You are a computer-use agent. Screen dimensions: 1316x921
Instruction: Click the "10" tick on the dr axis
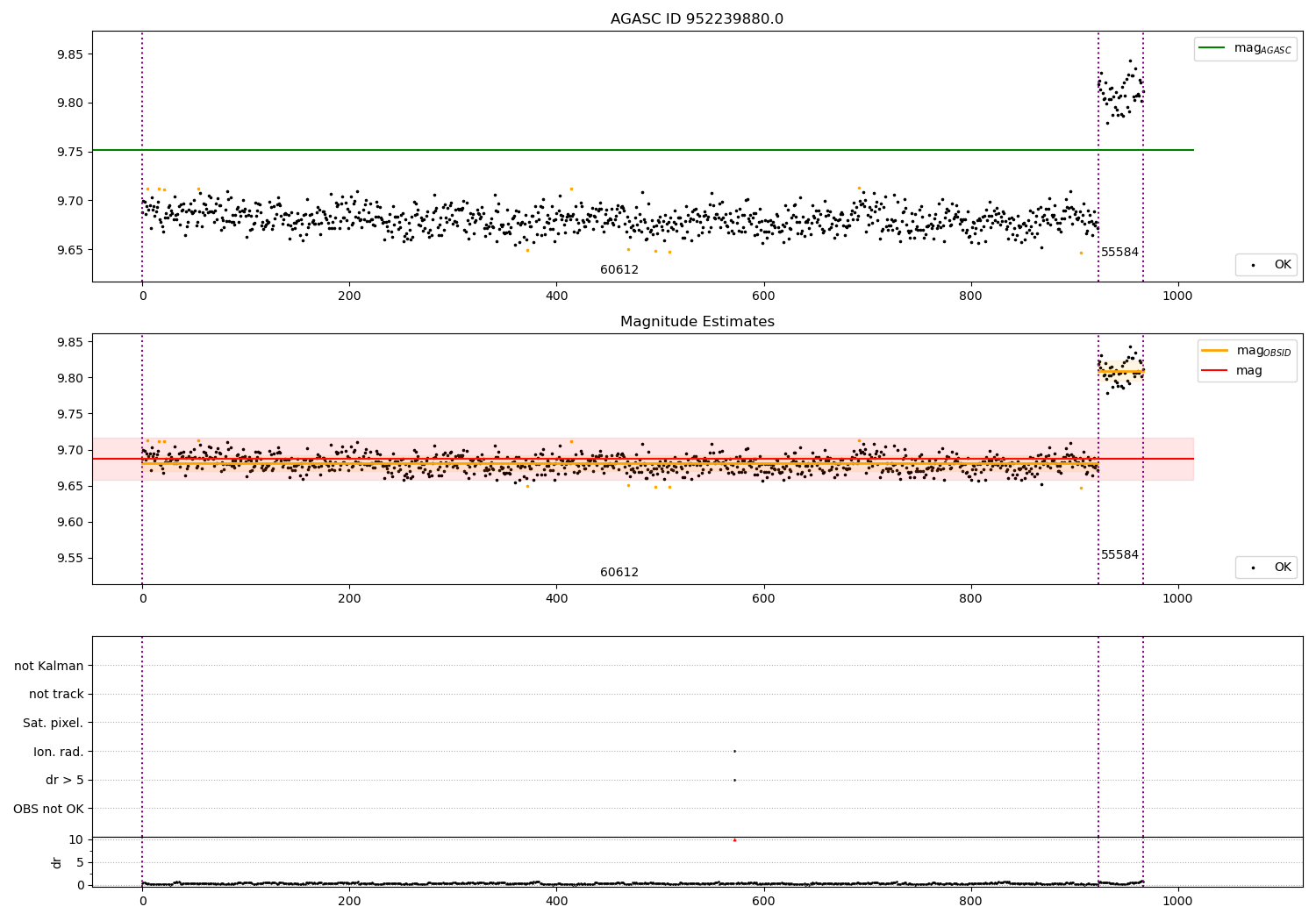[x=76, y=839]
